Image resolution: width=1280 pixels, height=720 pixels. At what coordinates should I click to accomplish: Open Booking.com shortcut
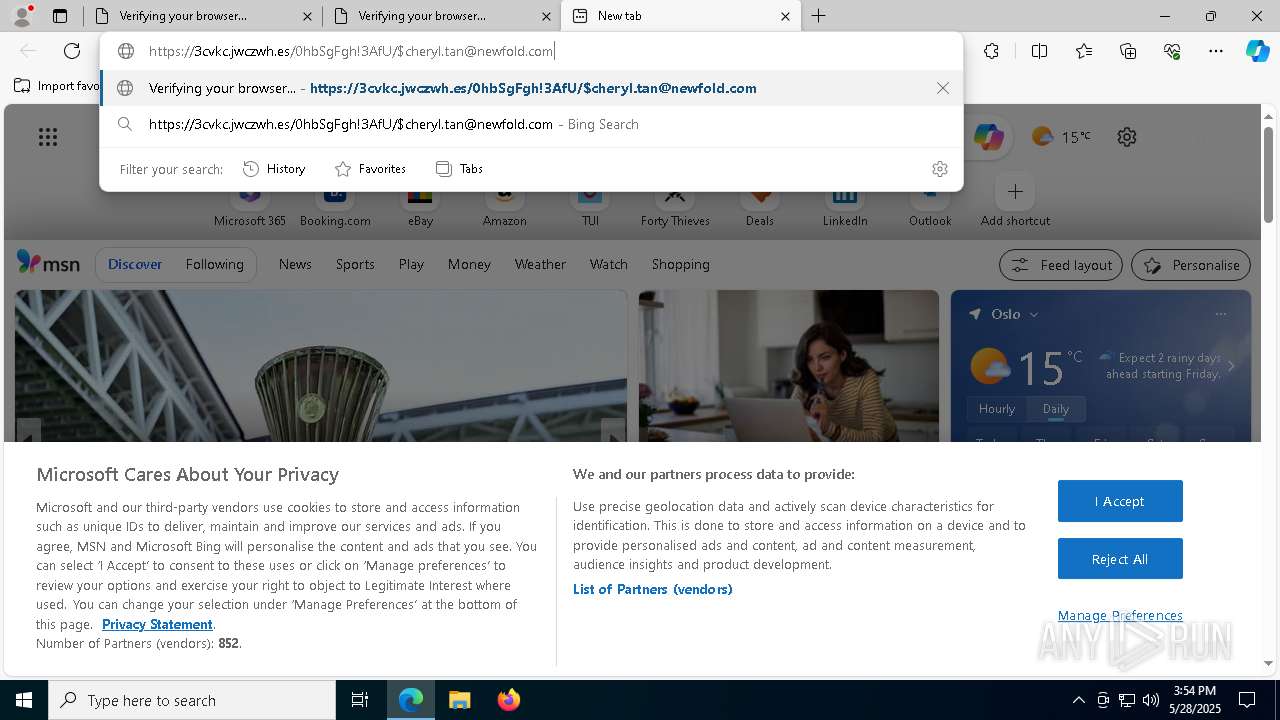coord(335,208)
